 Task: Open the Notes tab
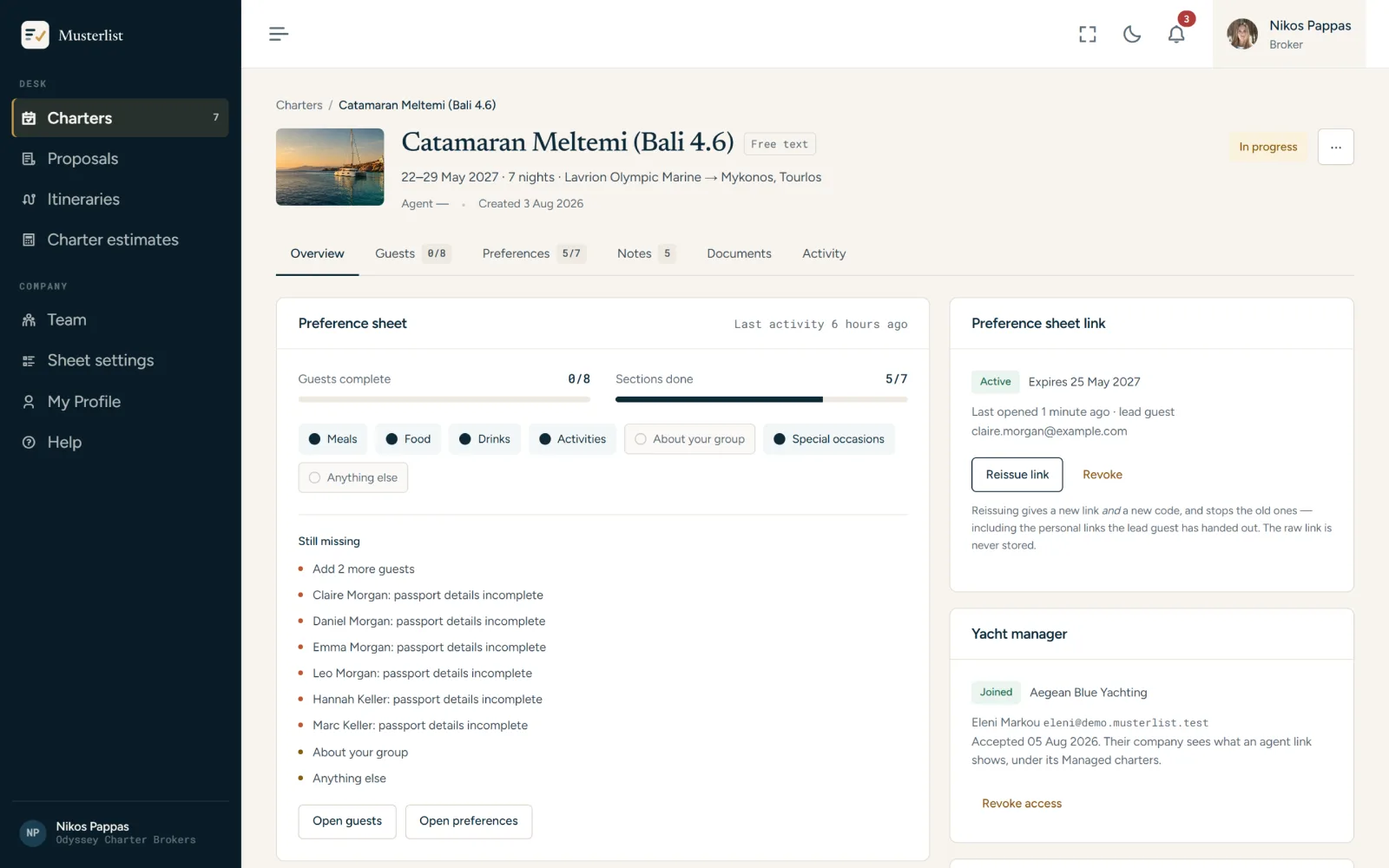pyautogui.click(x=646, y=253)
